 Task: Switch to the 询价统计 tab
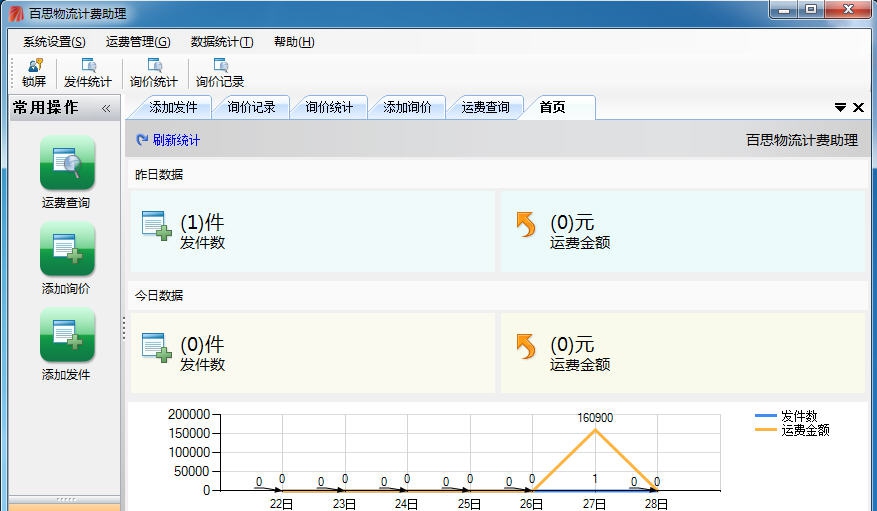point(329,107)
